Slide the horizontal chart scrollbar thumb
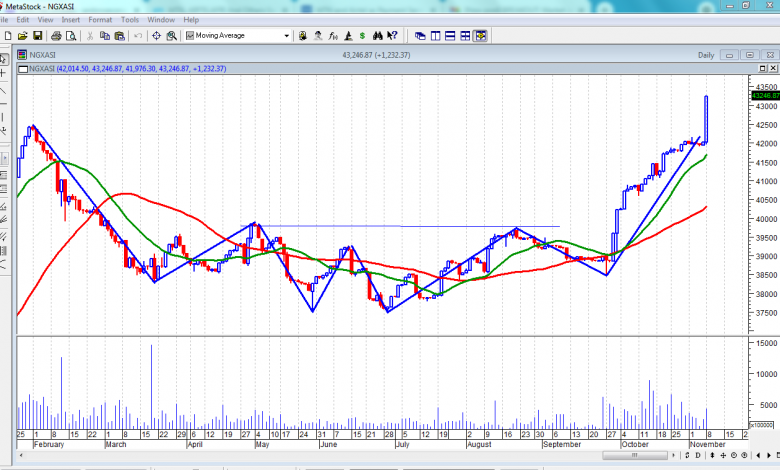This screenshot has height=470, width=780. point(635,455)
